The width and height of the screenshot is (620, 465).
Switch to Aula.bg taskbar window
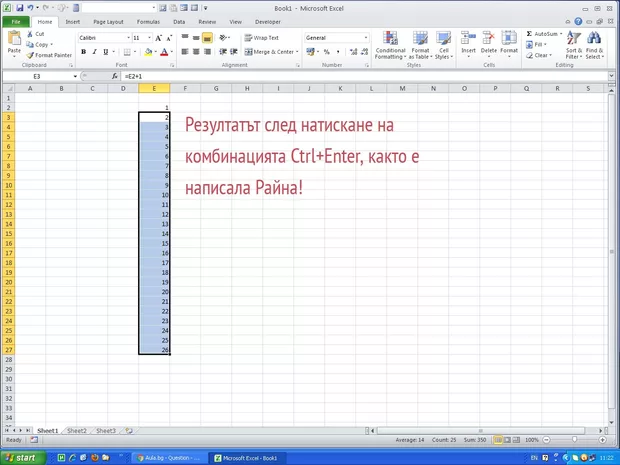tap(168, 458)
